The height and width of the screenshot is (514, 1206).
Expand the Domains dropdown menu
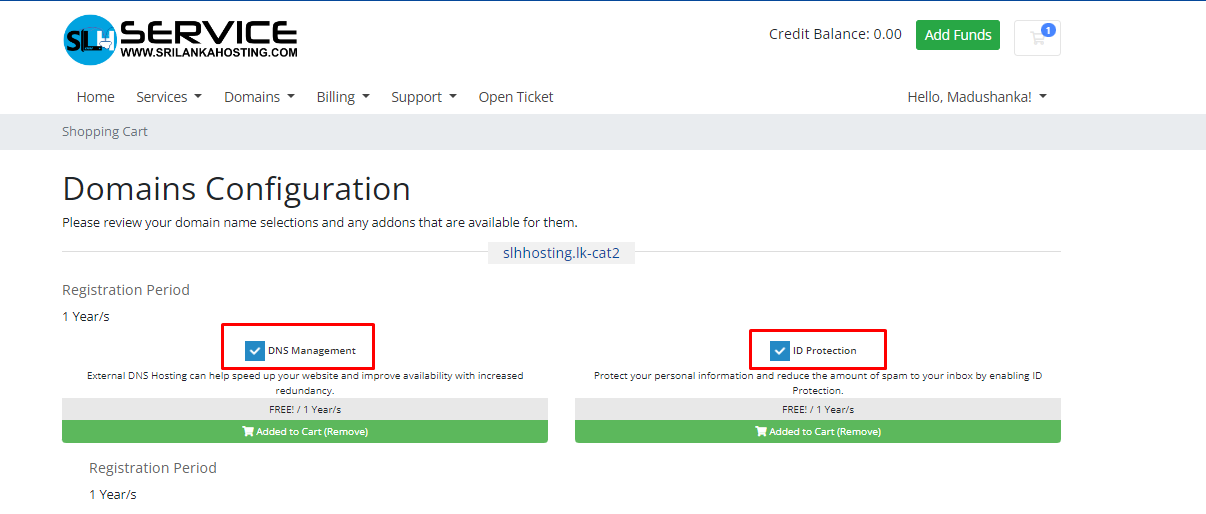[259, 97]
